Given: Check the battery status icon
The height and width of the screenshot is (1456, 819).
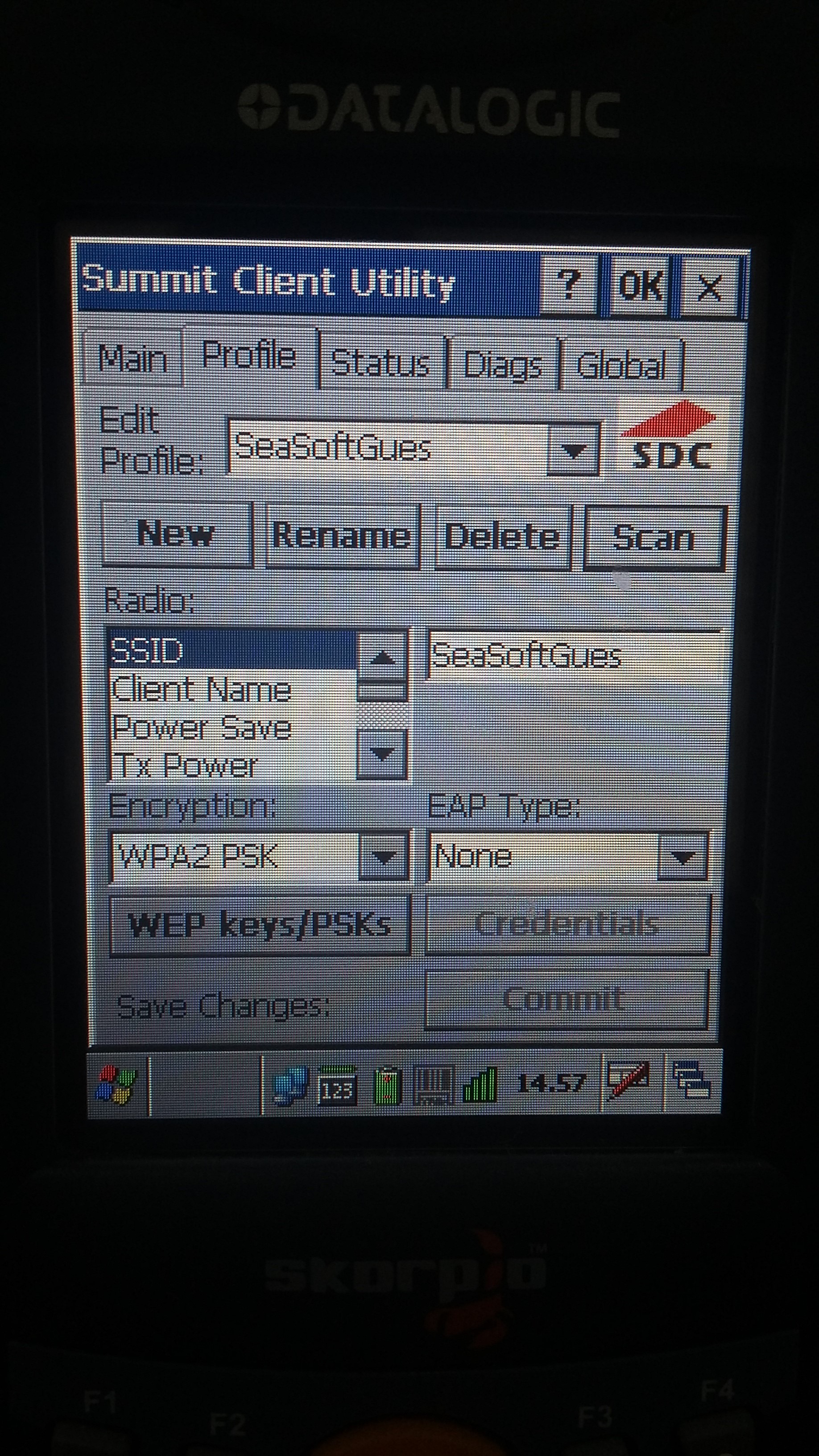Looking at the screenshot, I should (388, 1086).
